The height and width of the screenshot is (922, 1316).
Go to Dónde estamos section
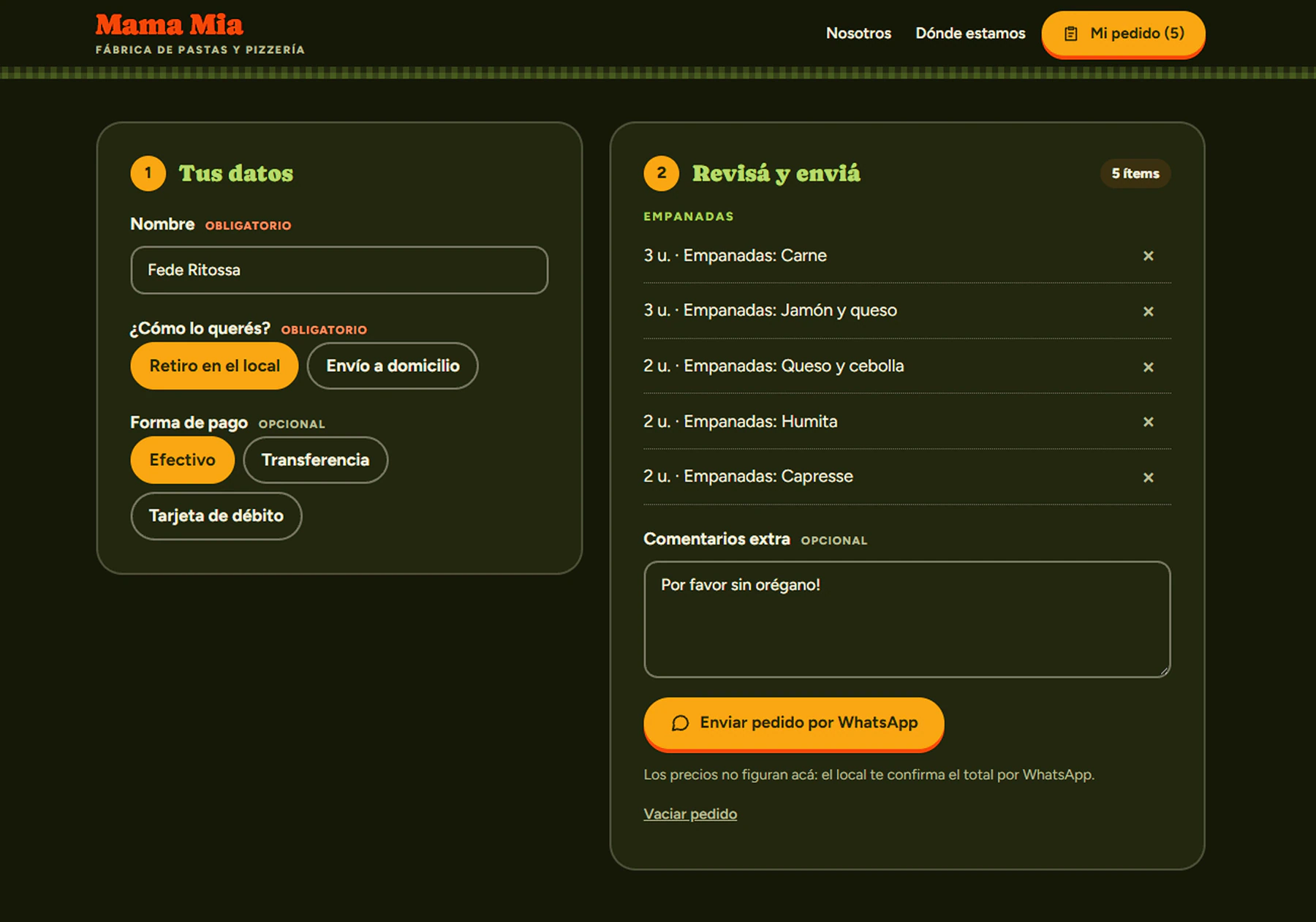(x=970, y=33)
